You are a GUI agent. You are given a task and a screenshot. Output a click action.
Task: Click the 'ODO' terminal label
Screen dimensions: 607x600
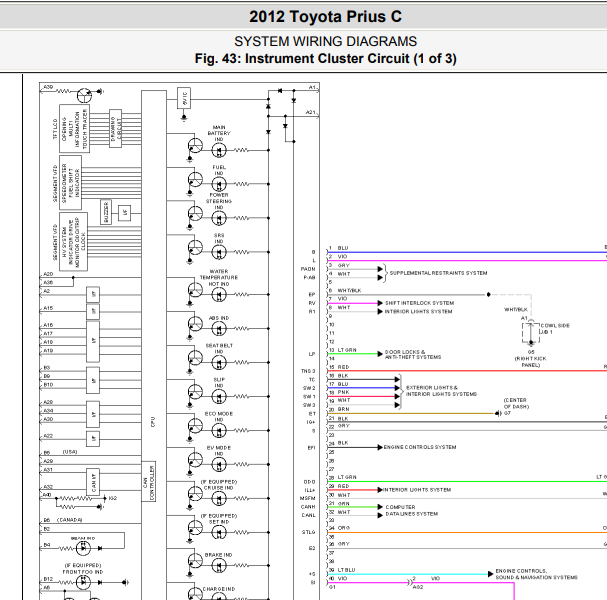pyautogui.click(x=310, y=482)
